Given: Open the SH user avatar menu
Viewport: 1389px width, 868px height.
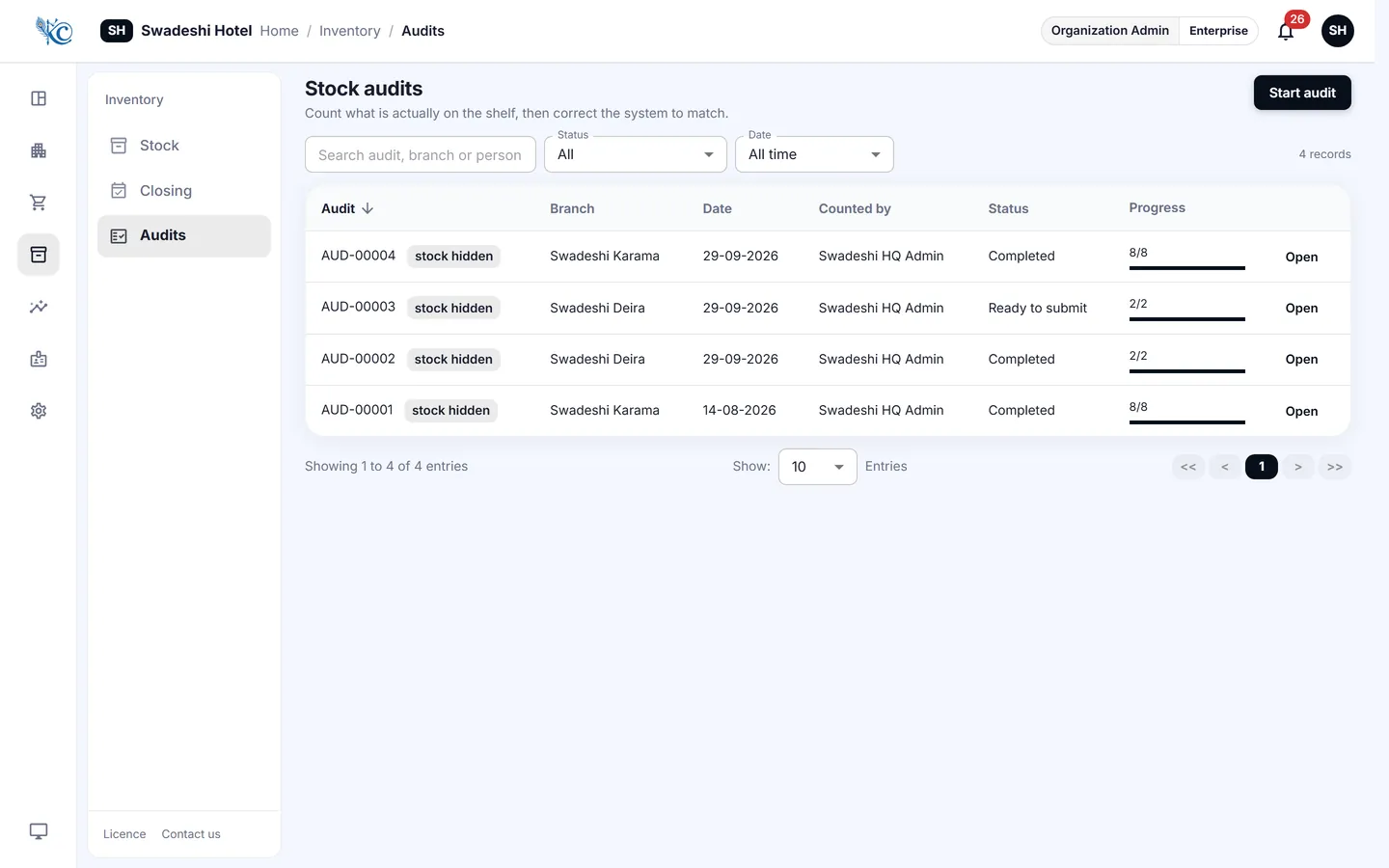Looking at the screenshot, I should (x=1338, y=31).
